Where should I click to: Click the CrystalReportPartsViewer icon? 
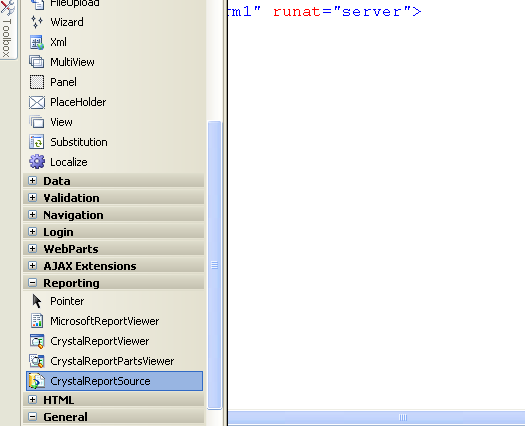point(37,361)
